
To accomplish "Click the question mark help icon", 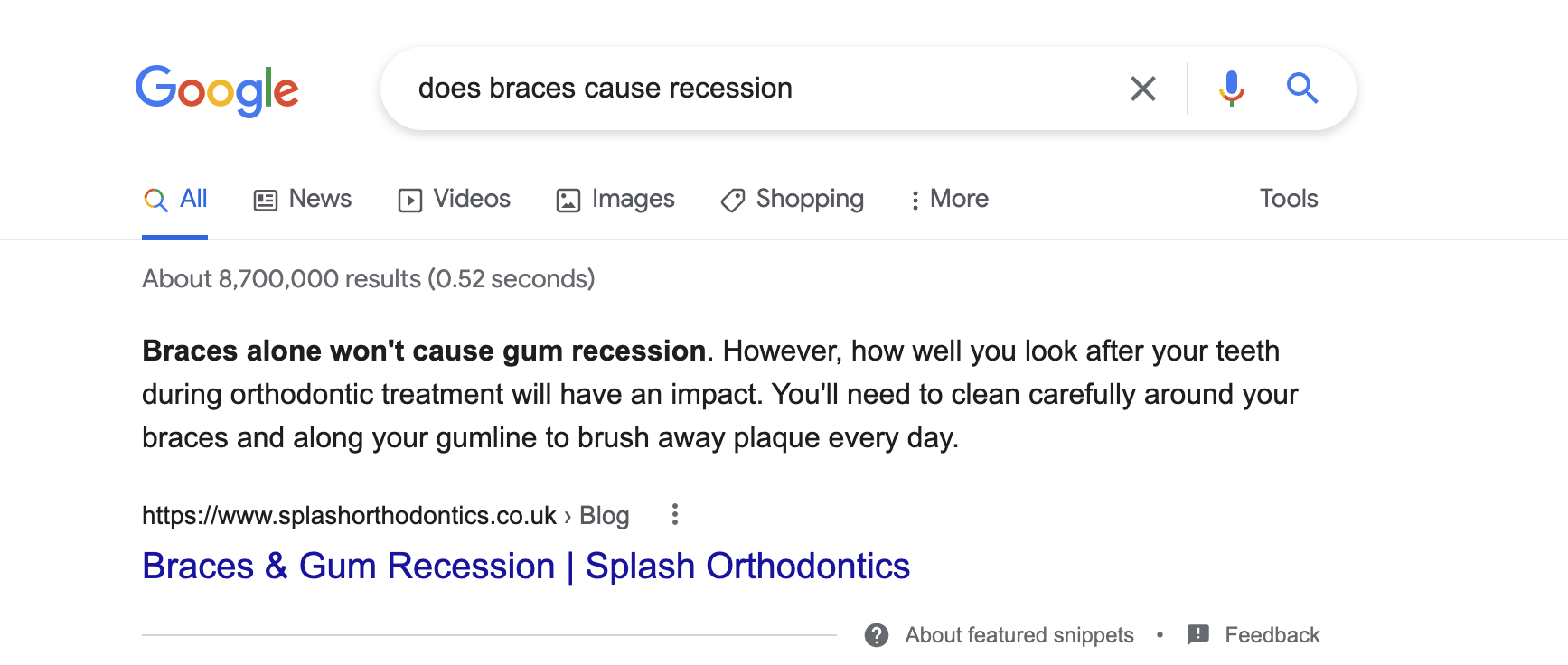I will pyautogui.click(x=877, y=635).
